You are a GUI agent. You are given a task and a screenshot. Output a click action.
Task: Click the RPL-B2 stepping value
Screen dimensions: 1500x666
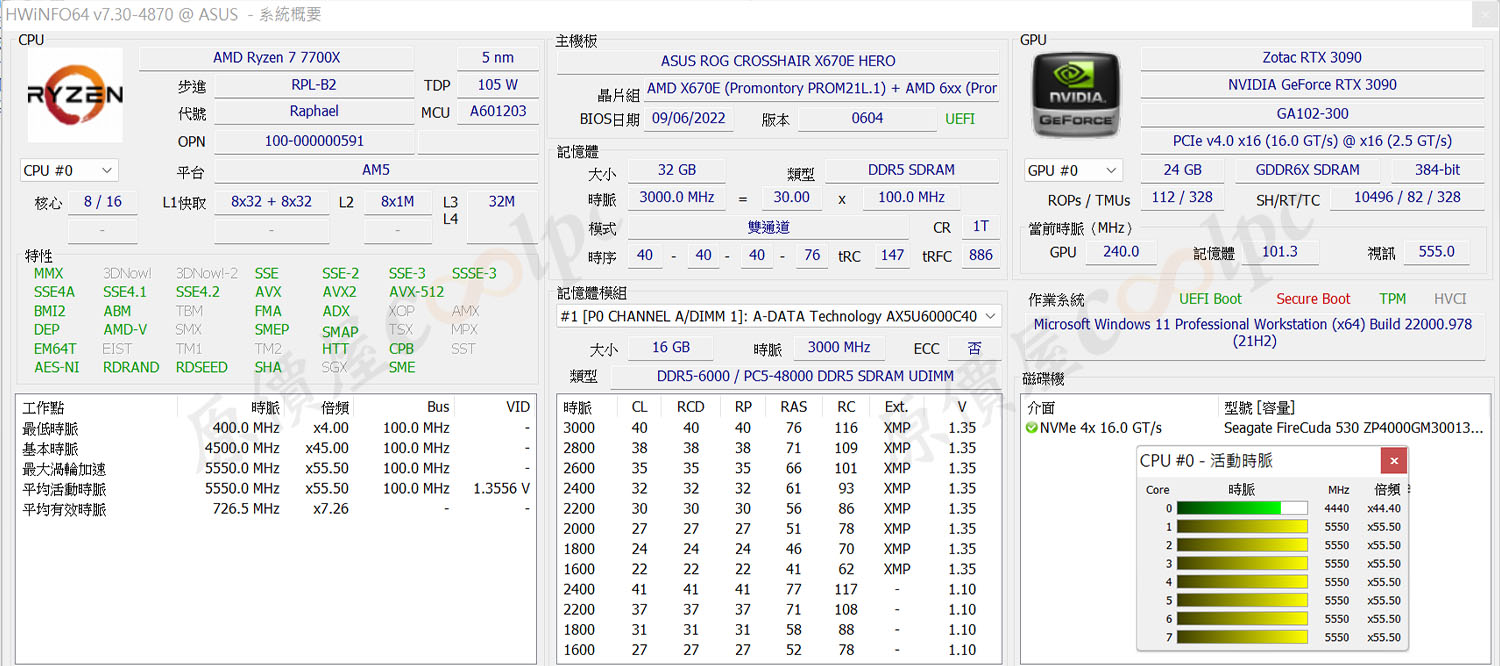tap(314, 85)
